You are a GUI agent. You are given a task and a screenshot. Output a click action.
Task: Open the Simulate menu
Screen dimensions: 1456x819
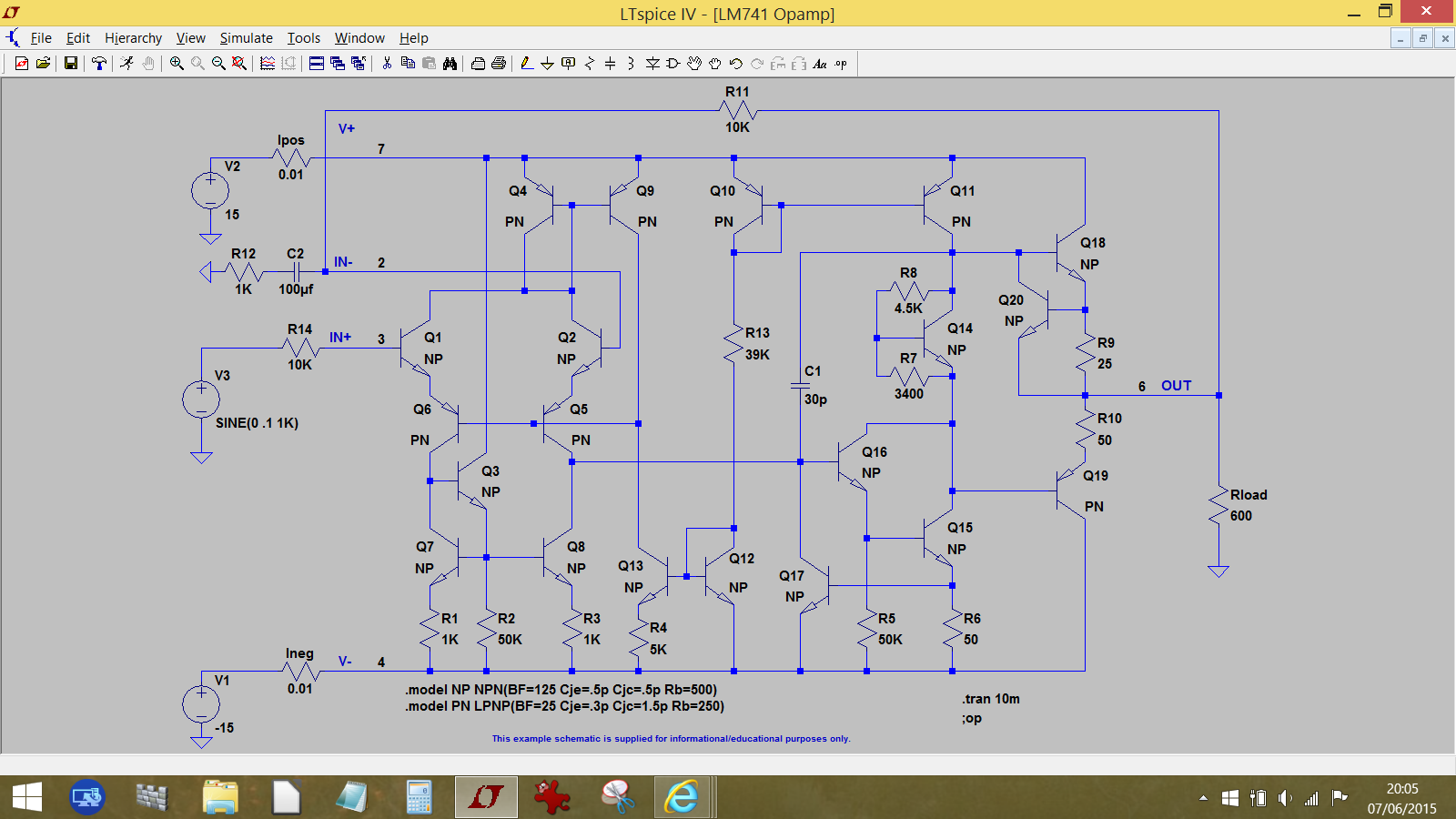(x=246, y=38)
